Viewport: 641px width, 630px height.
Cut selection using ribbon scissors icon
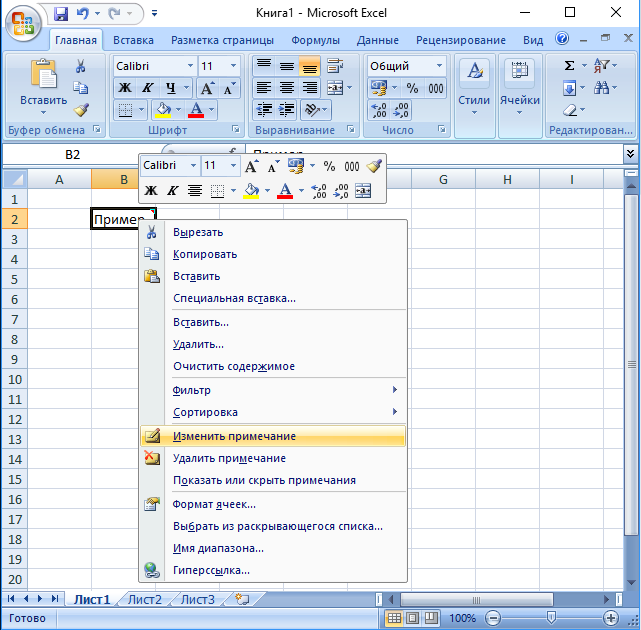[x=81, y=66]
